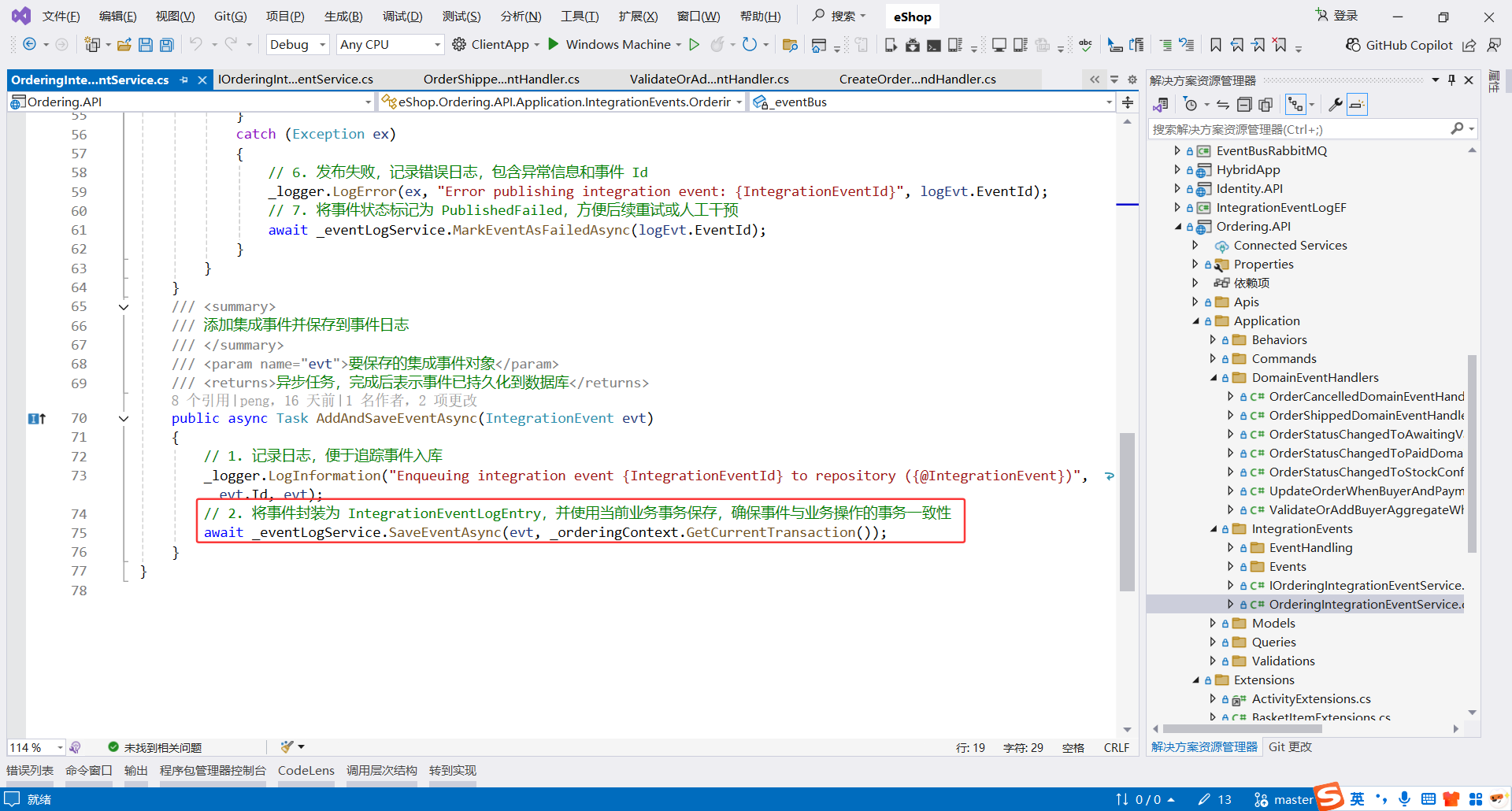The width and height of the screenshot is (1512, 811).
Task: Switch Solution Explorer views icon
Action: [x=1161, y=105]
